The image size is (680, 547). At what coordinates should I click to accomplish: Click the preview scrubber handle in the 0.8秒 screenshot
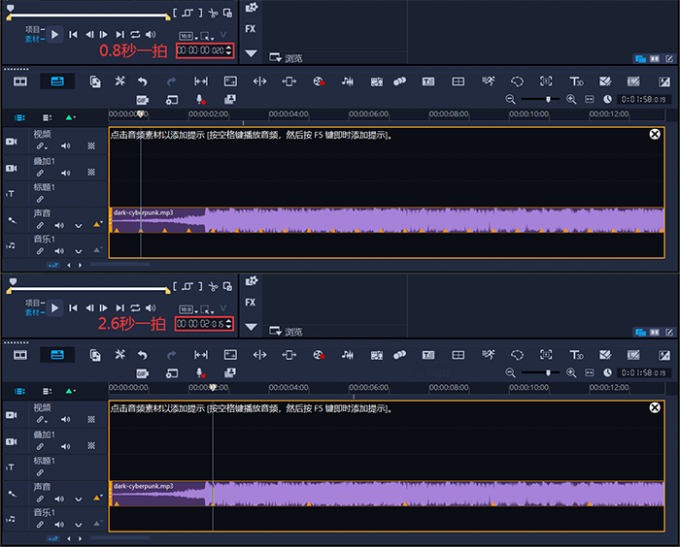pos(10,8)
